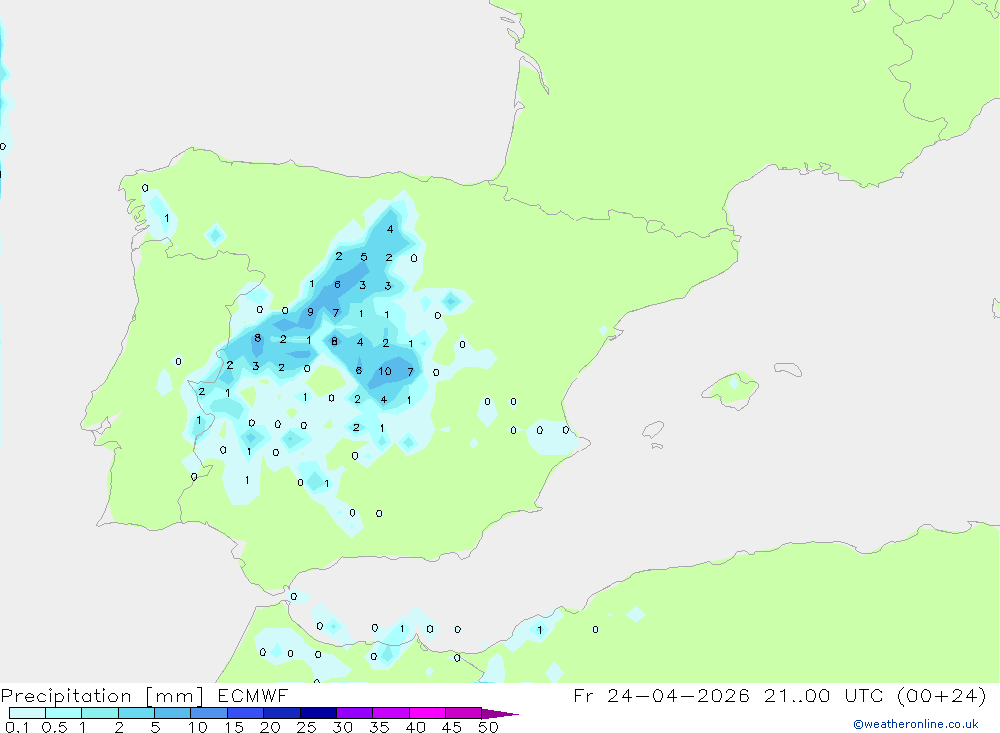
Task: Click the legend label "45"
Action: [452, 727]
